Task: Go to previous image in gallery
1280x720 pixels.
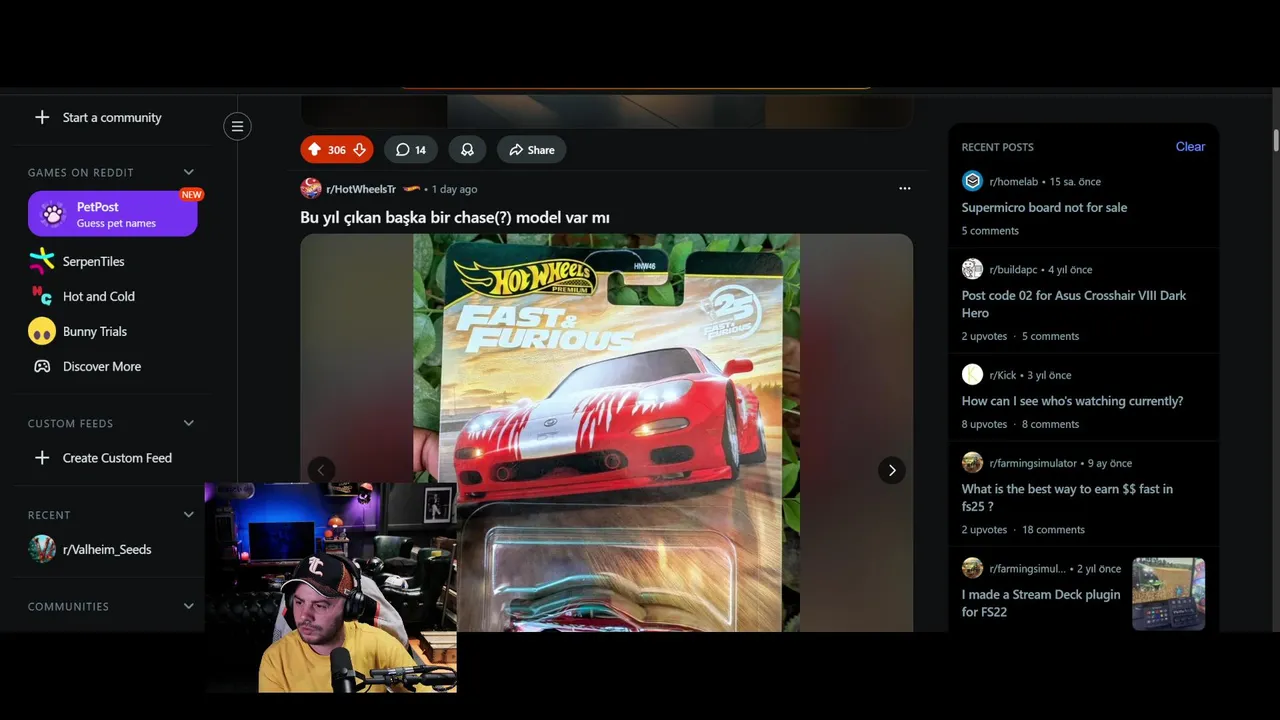Action: click(x=321, y=470)
